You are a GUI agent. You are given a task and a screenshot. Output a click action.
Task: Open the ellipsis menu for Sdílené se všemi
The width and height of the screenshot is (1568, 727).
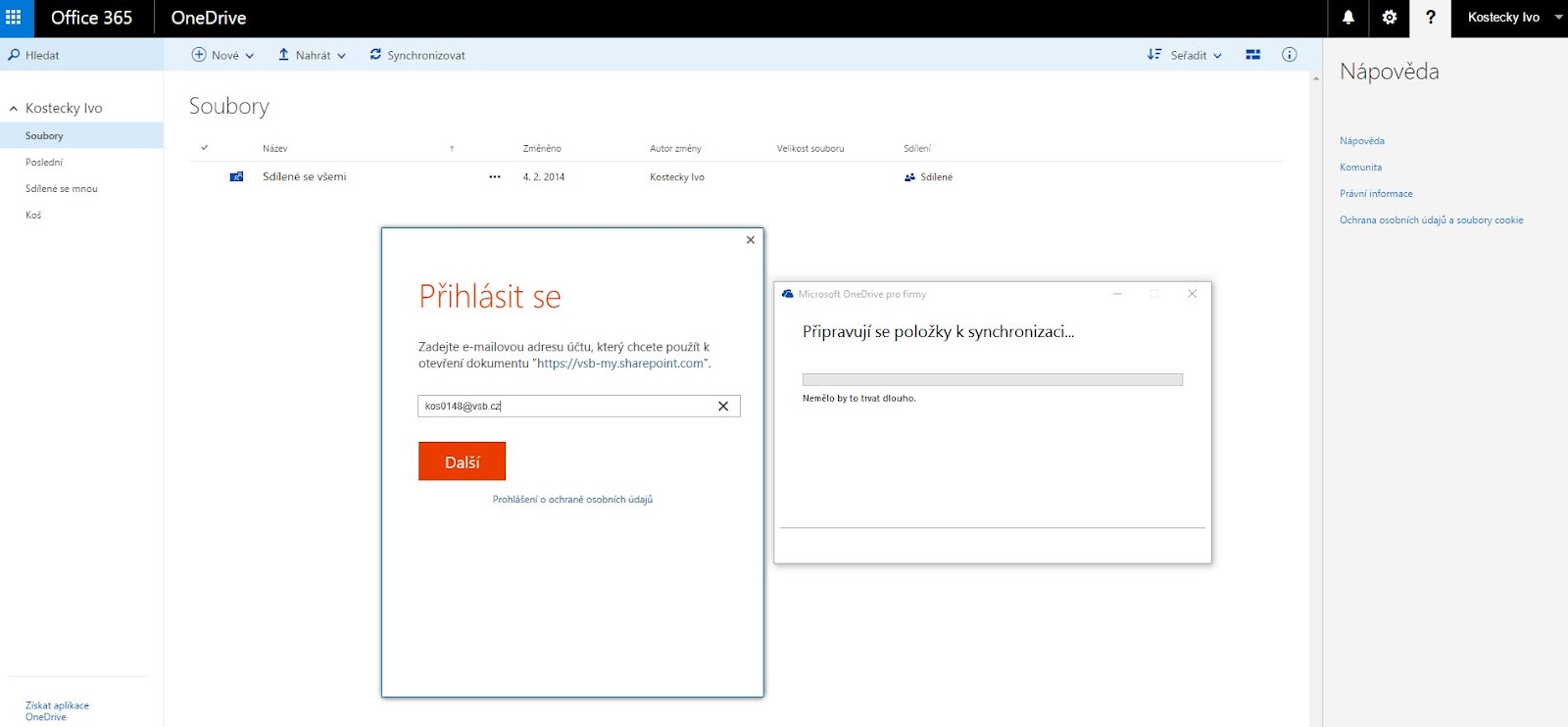495,177
